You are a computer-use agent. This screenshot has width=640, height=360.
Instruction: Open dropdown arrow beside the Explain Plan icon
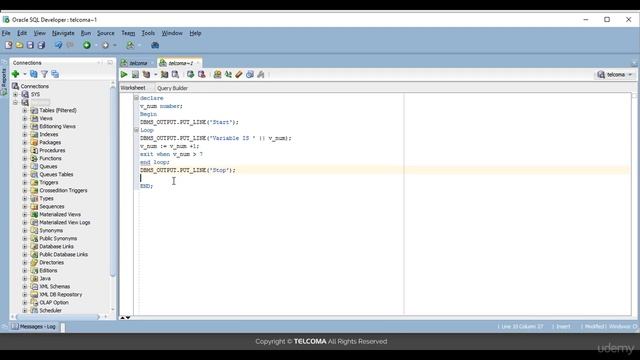click(156, 75)
